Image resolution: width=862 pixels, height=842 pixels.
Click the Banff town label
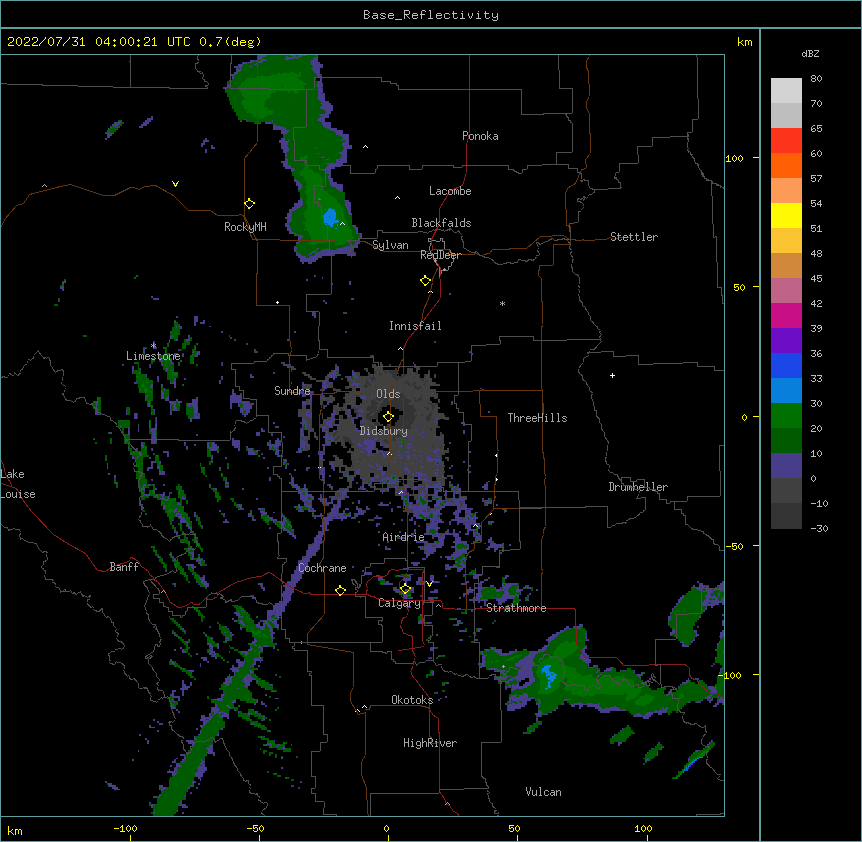click(x=124, y=567)
